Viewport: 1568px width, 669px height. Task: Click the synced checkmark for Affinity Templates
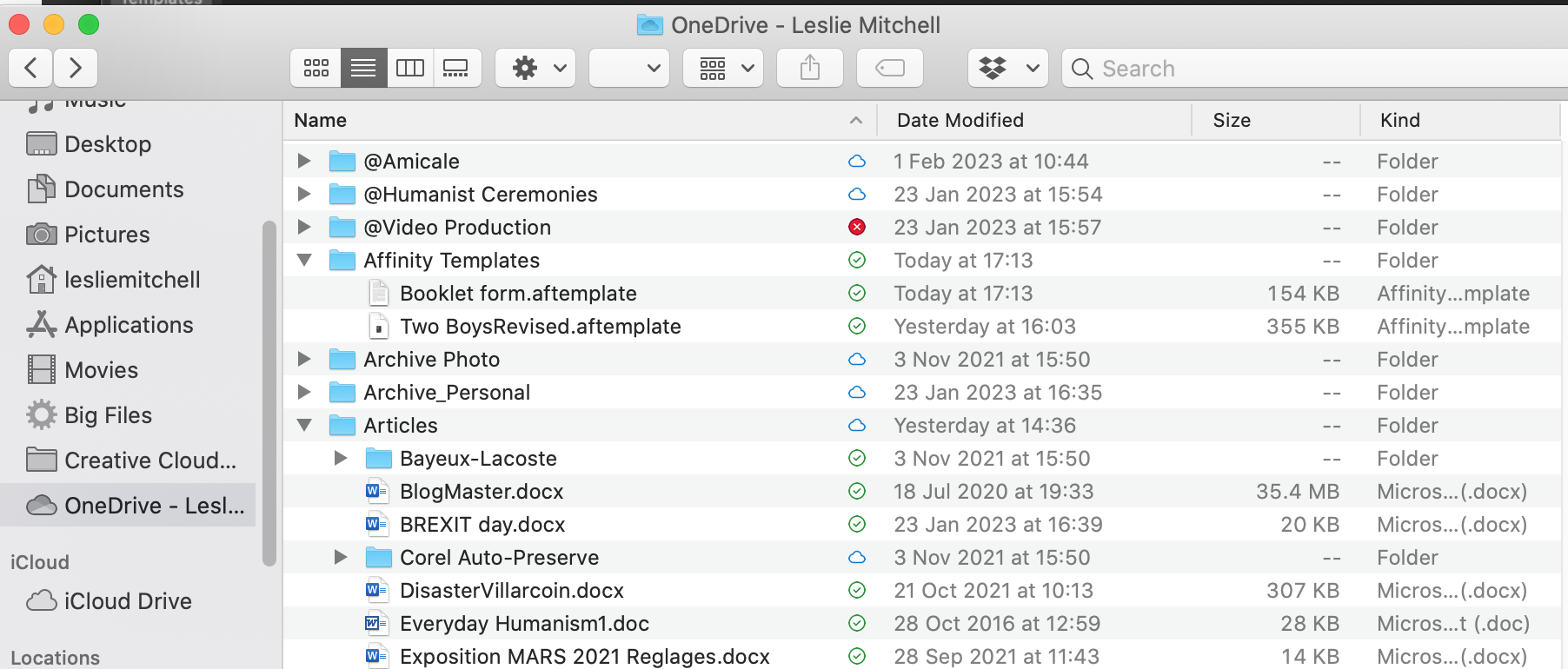857,260
